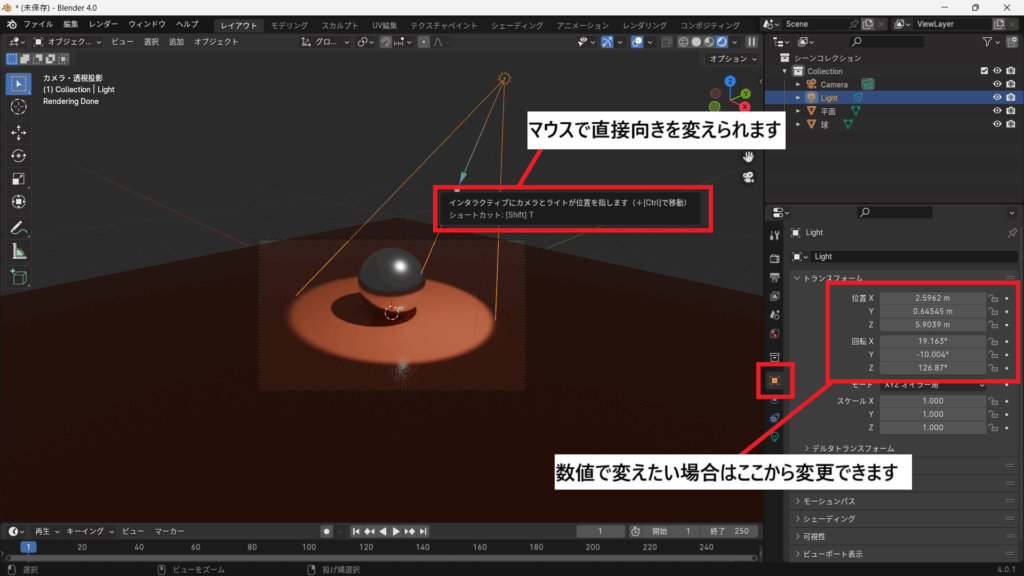Uncheck the Collection exclude checkbox
Viewport: 1024px width, 576px height.
985,71
